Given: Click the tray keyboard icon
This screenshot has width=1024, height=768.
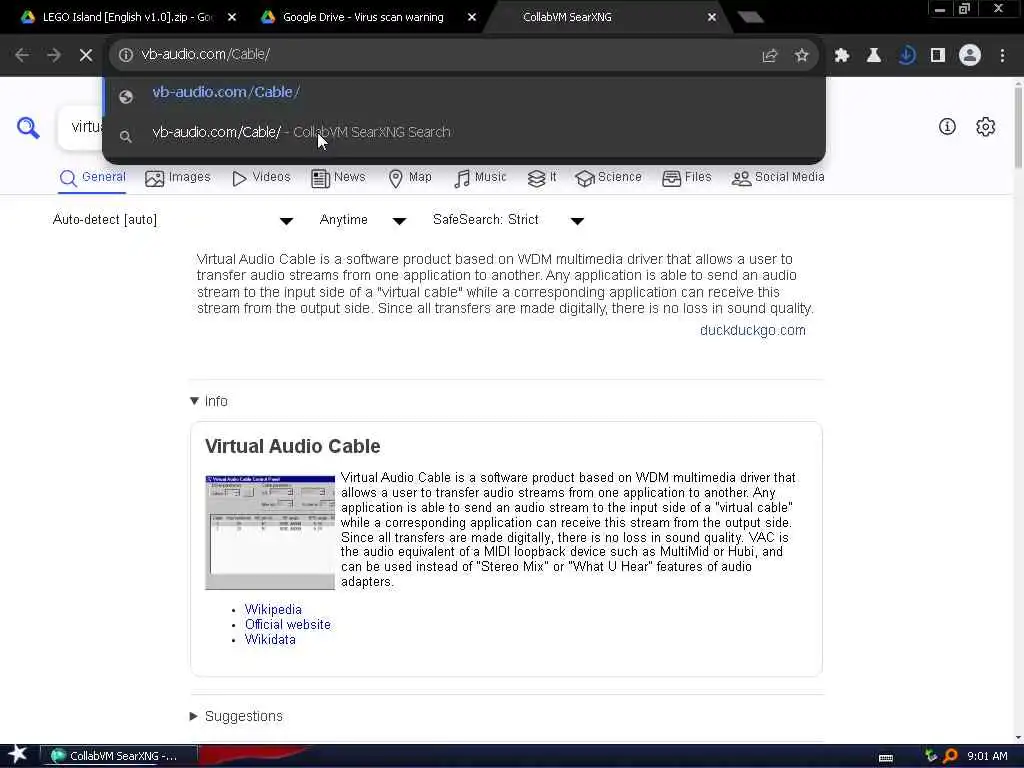Looking at the screenshot, I should (886, 757).
